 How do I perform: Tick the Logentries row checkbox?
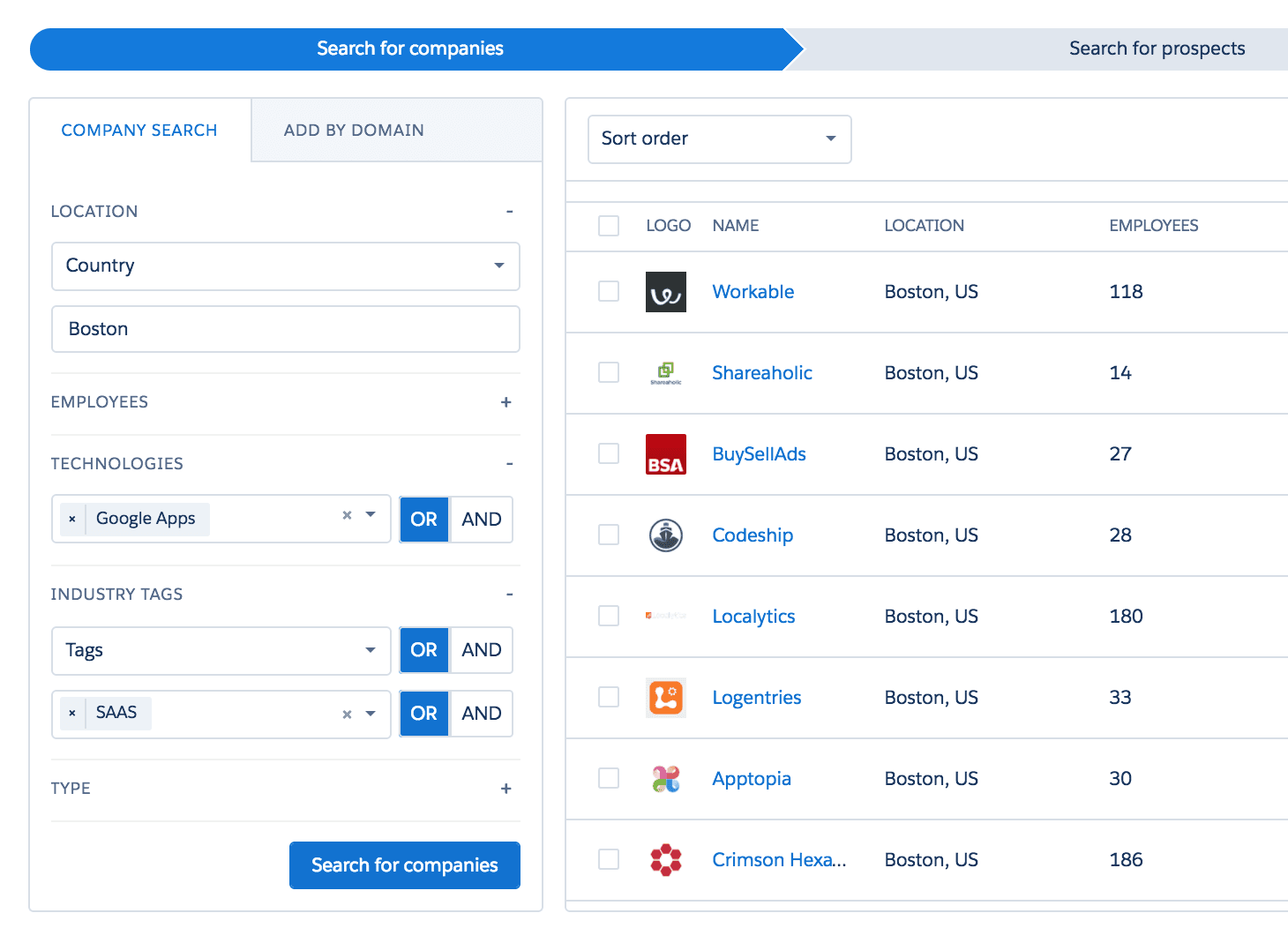[x=609, y=697]
